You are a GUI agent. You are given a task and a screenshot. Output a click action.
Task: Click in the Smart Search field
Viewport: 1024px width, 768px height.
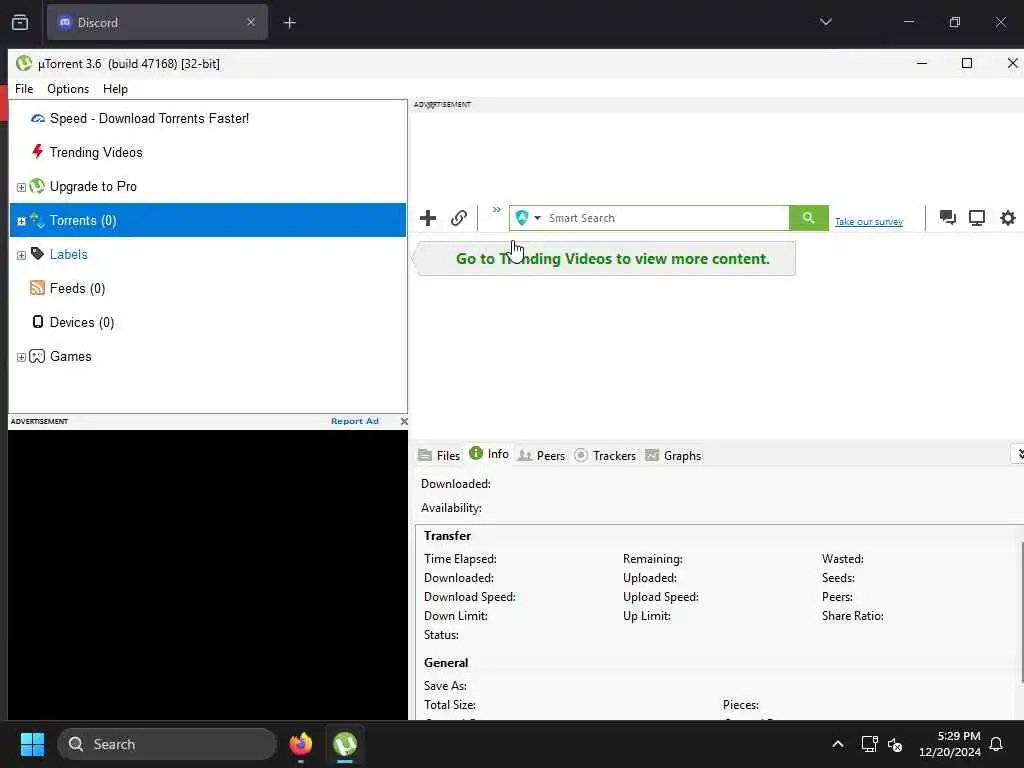point(667,218)
